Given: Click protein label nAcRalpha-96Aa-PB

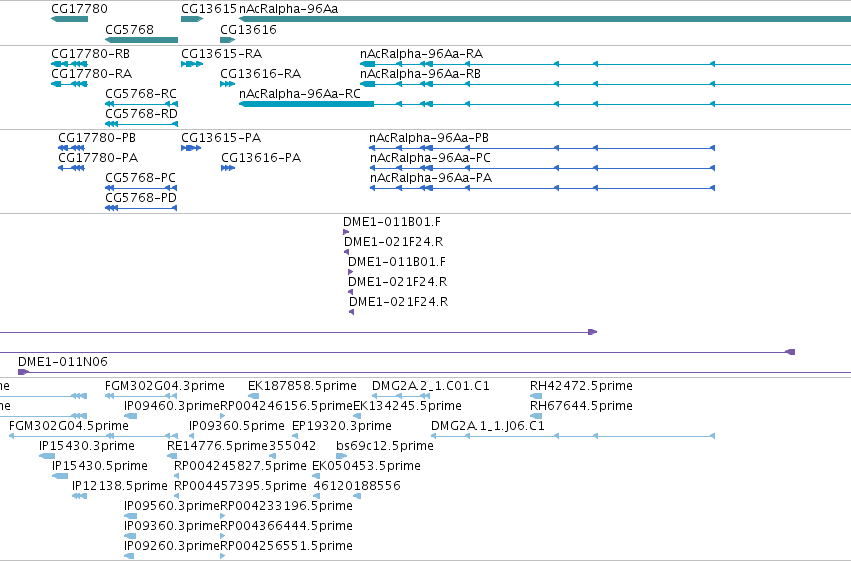Looking at the screenshot, I should tap(429, 138).
